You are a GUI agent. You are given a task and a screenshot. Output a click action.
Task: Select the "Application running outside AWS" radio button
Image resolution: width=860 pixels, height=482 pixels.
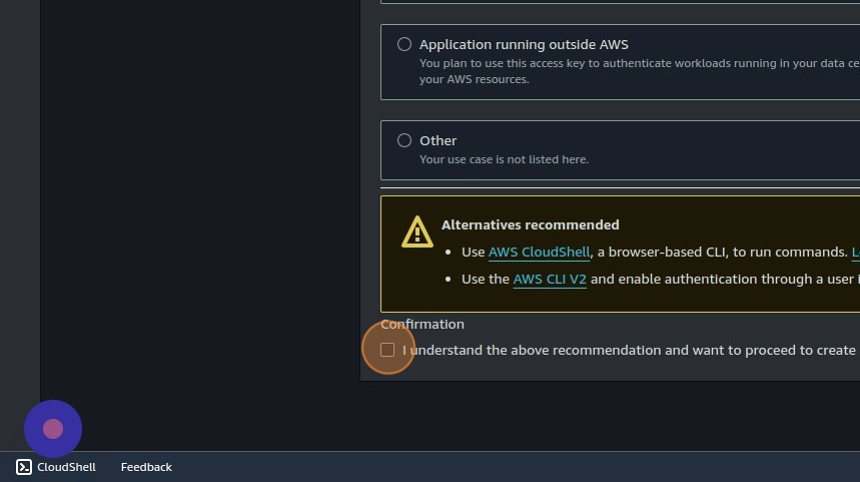(x=404, y=44)
